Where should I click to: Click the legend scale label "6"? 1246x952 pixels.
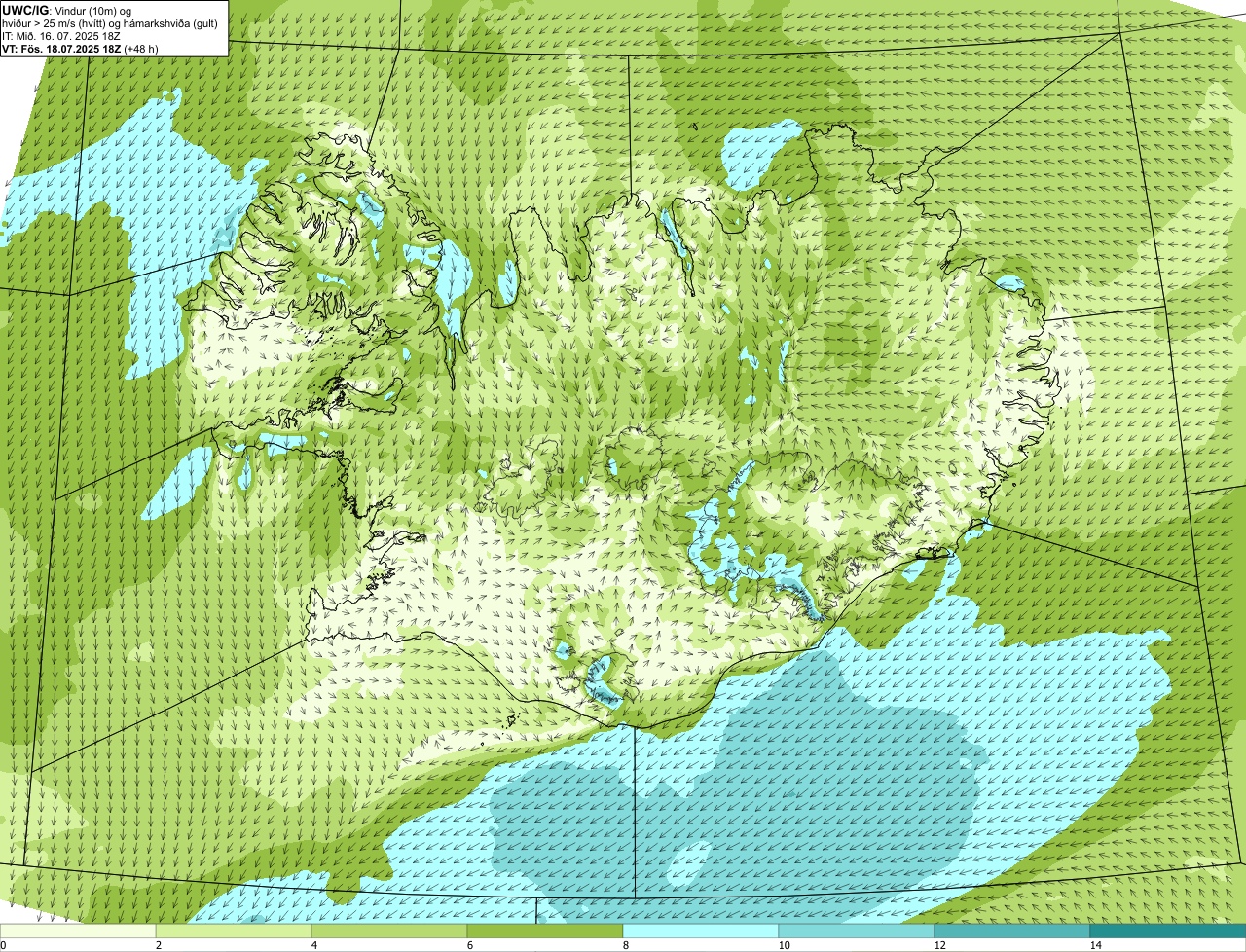[470, 945]
